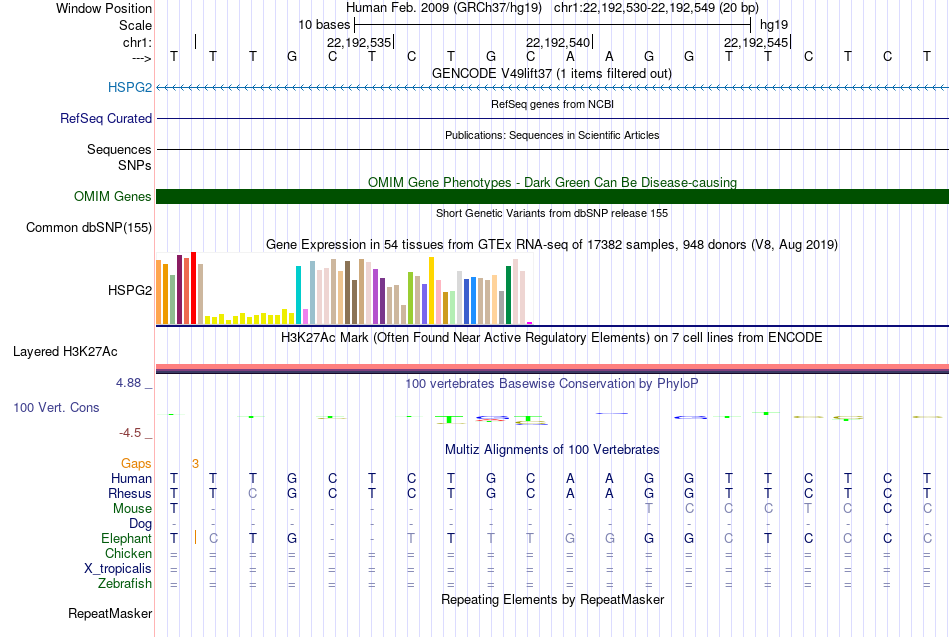Click the HSPG2 gene arrow line
The width and height of the screenshot is (950, 637).
pos(553,88)
